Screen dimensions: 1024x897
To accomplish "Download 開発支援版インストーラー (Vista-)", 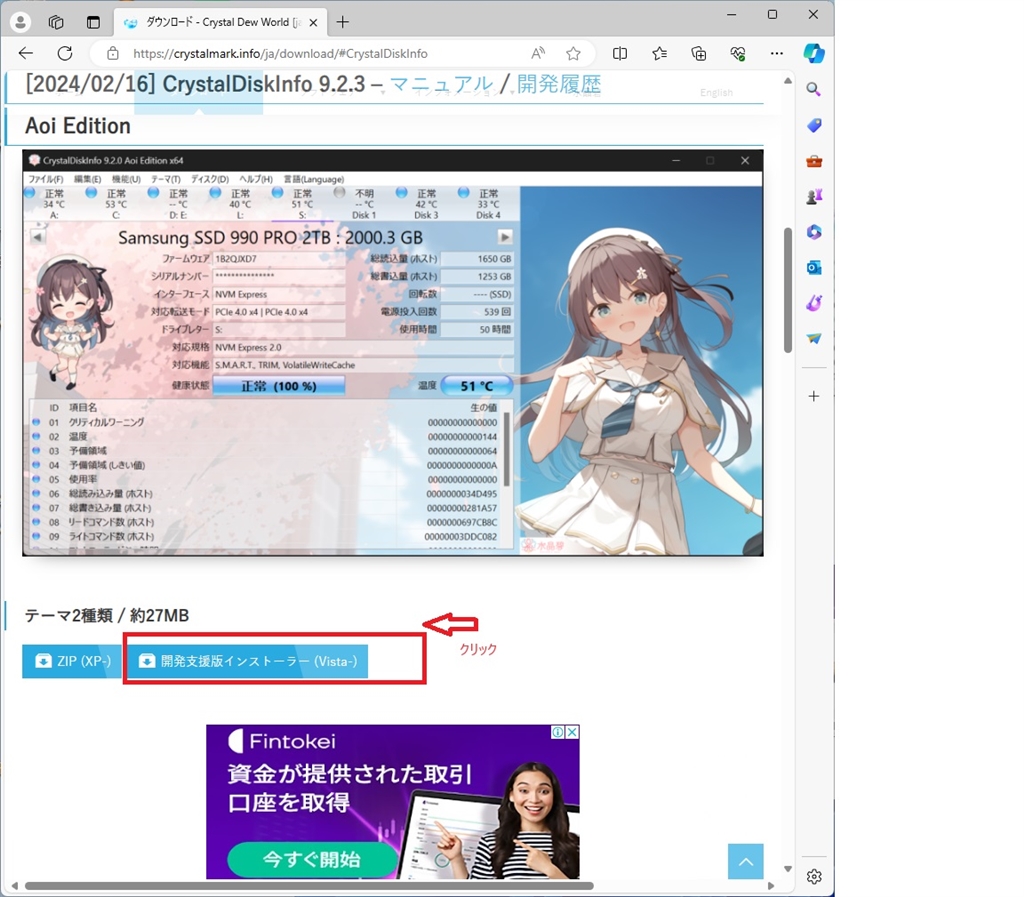I will (x=248, y=661).
